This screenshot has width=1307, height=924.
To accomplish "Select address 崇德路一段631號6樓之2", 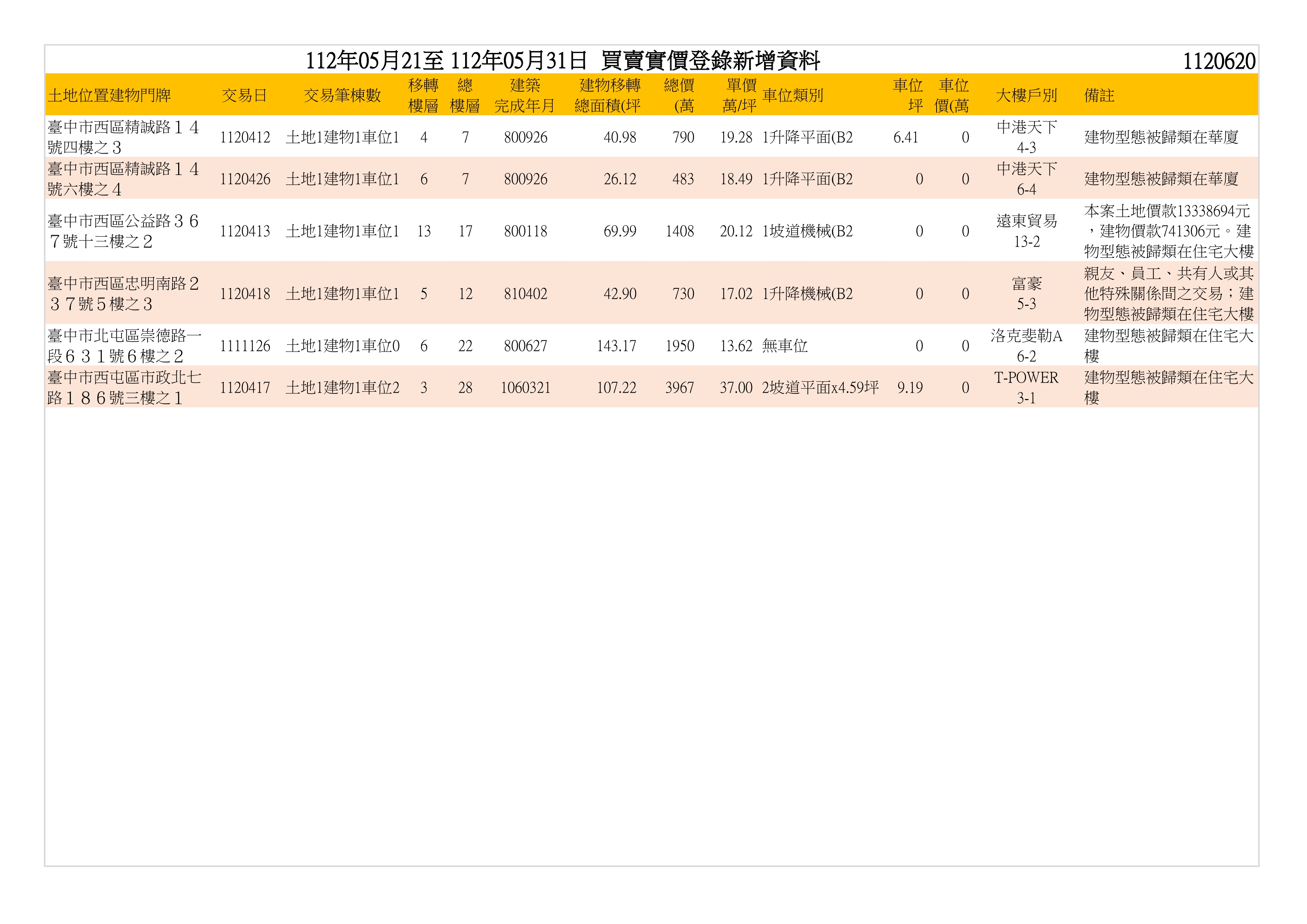I will point(125,346).
